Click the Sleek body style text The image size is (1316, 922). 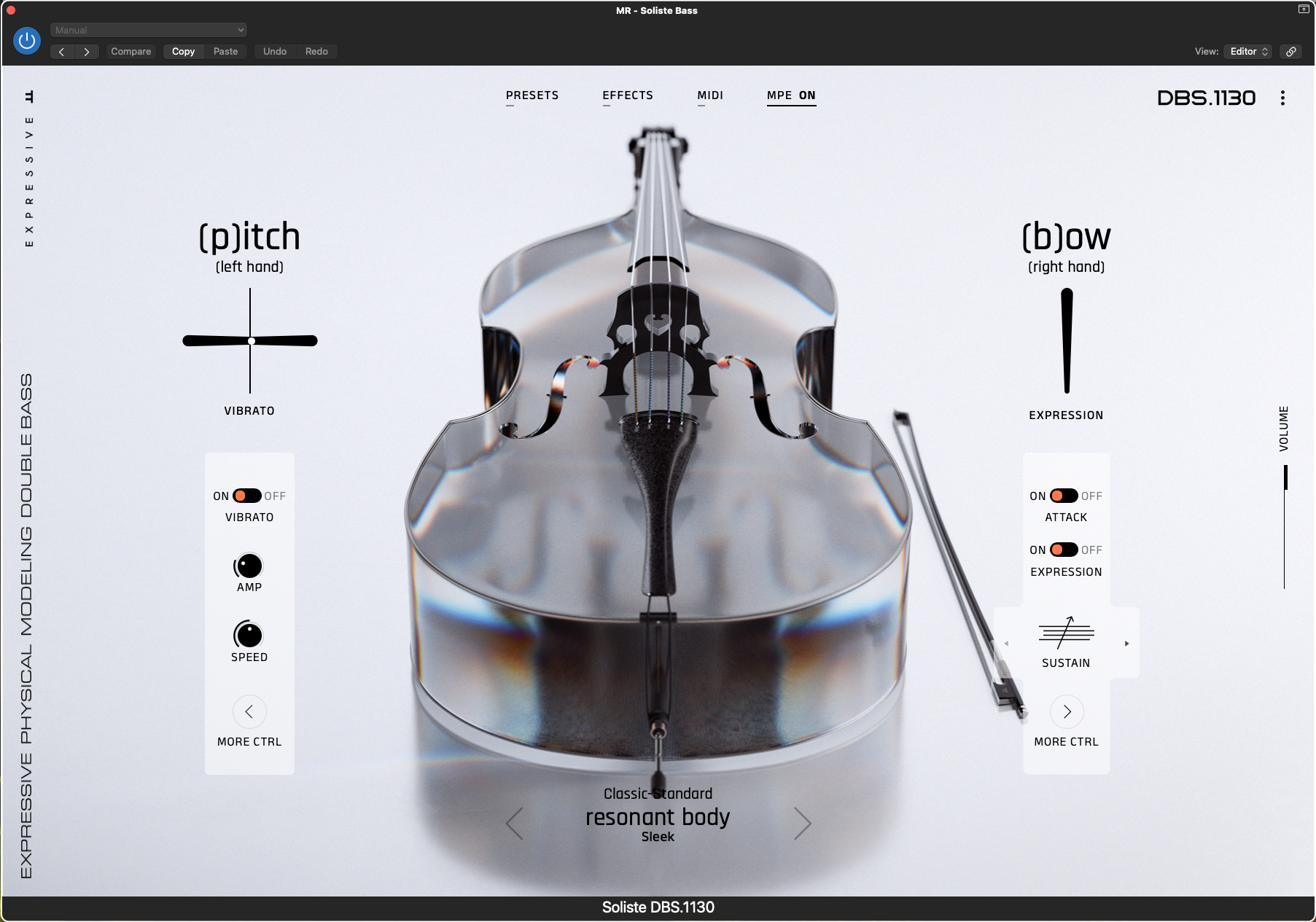[x=658, y=837]
